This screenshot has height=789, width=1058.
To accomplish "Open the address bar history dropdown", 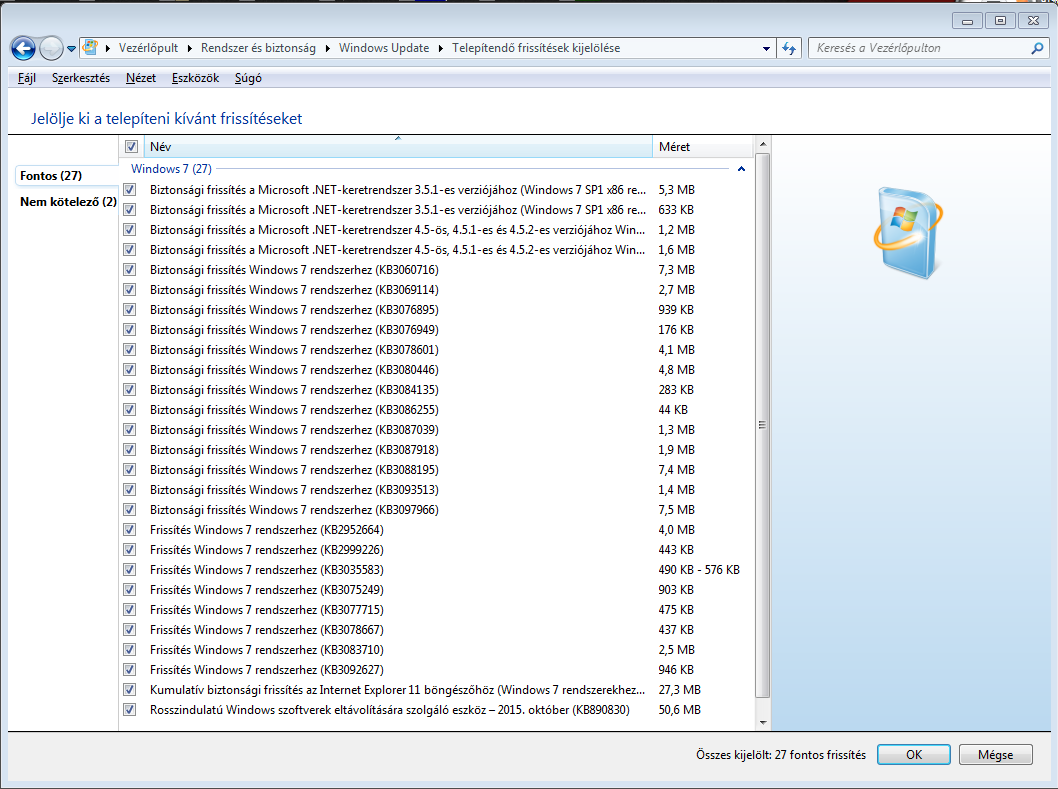I will pyautogui.click(x=766, y=49).
